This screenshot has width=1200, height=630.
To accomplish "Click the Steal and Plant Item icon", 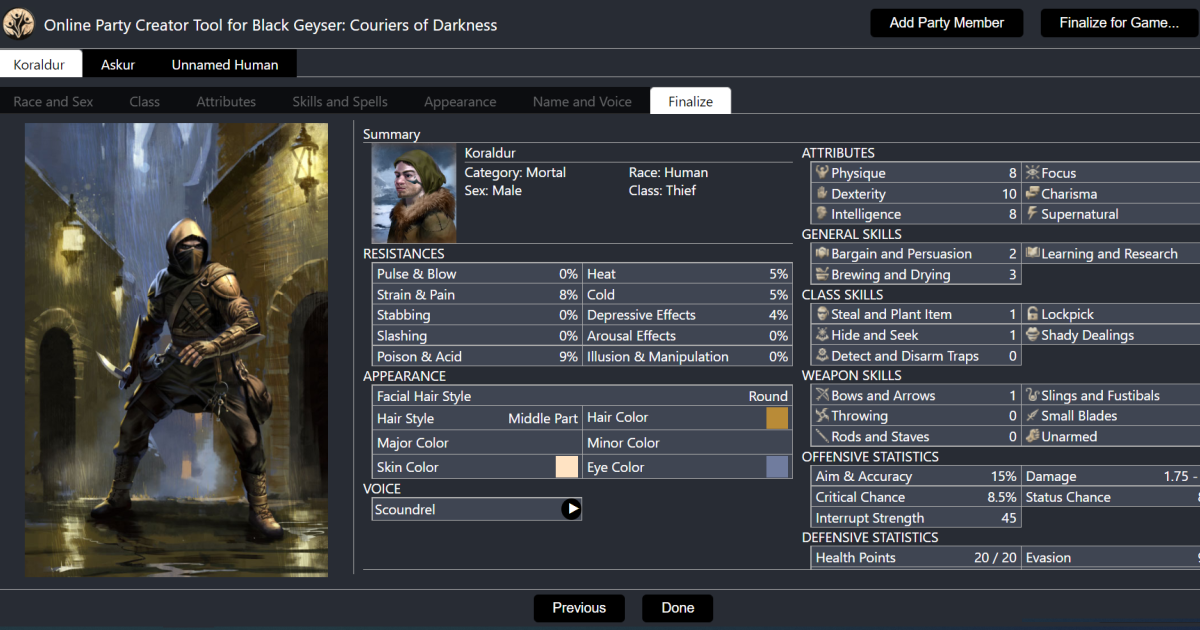I will click(x=822, y=314).
